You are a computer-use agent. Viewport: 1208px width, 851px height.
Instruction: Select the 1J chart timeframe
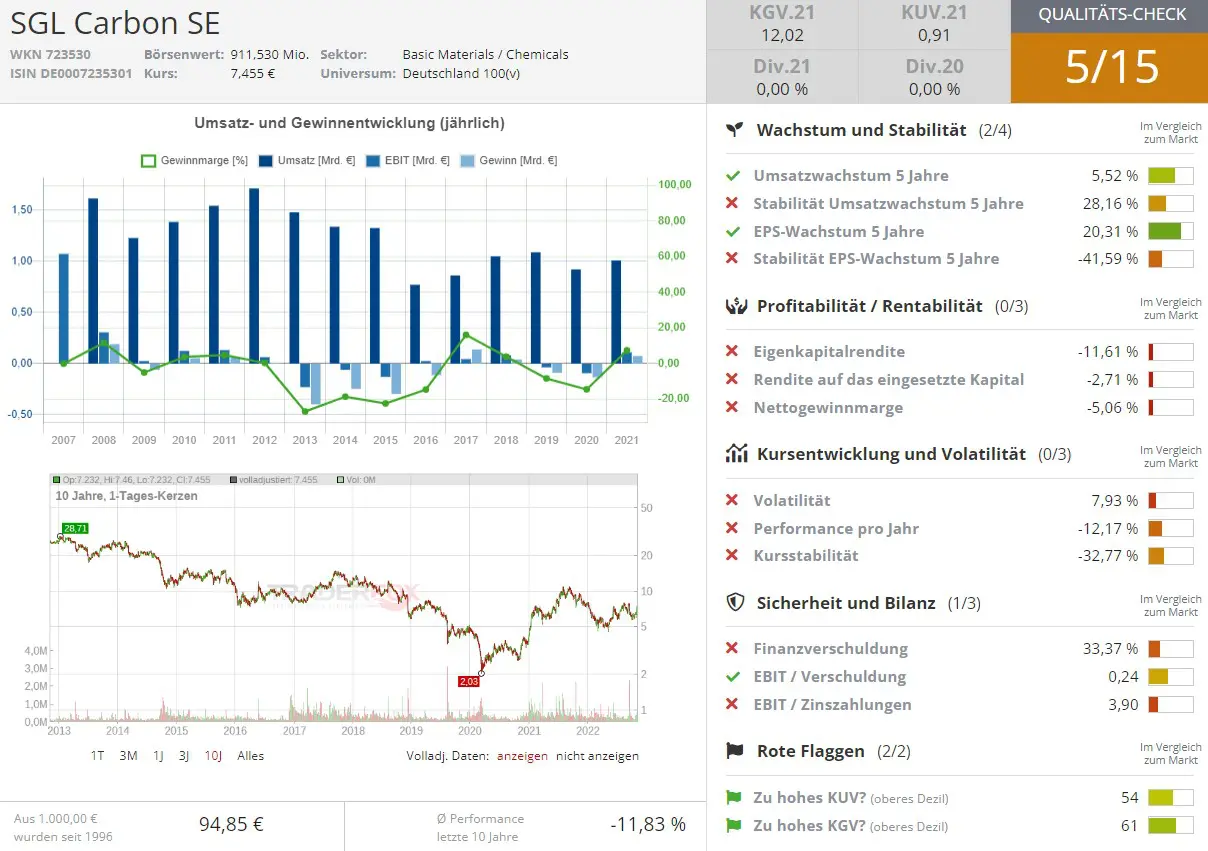[x=158, y=756]
